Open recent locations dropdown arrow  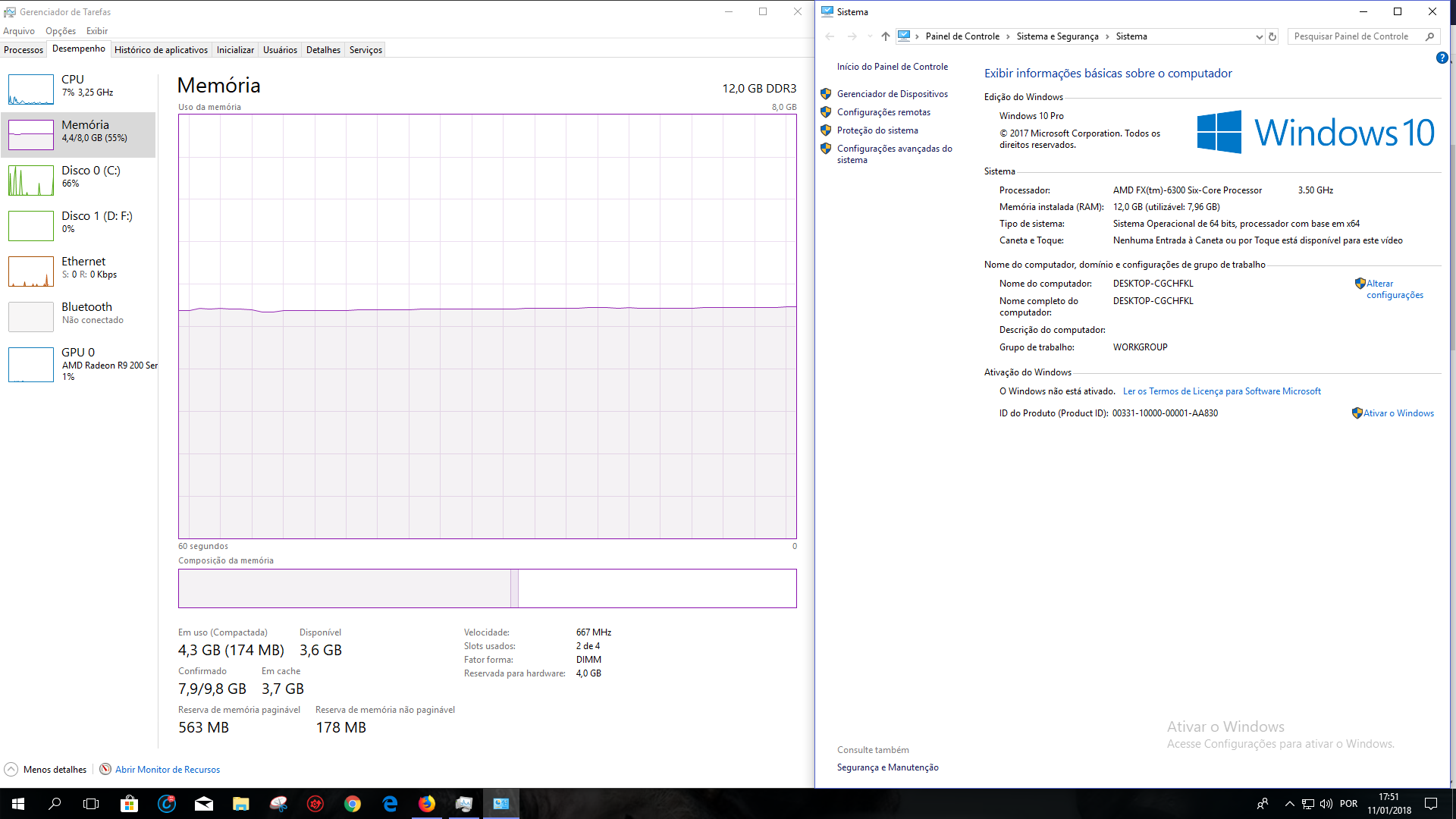click(870, 36)
